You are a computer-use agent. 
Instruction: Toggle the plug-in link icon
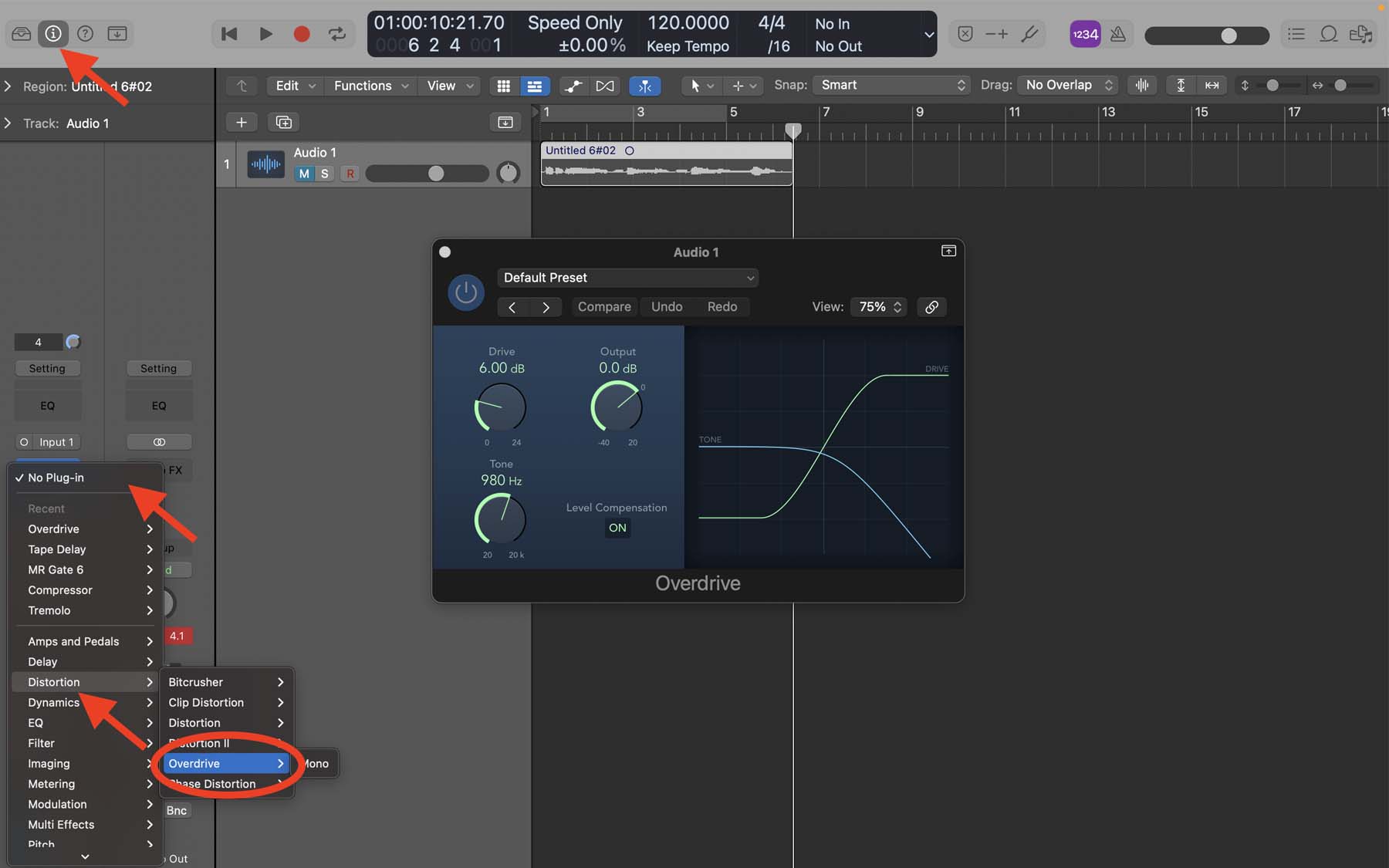pos(931,307)
